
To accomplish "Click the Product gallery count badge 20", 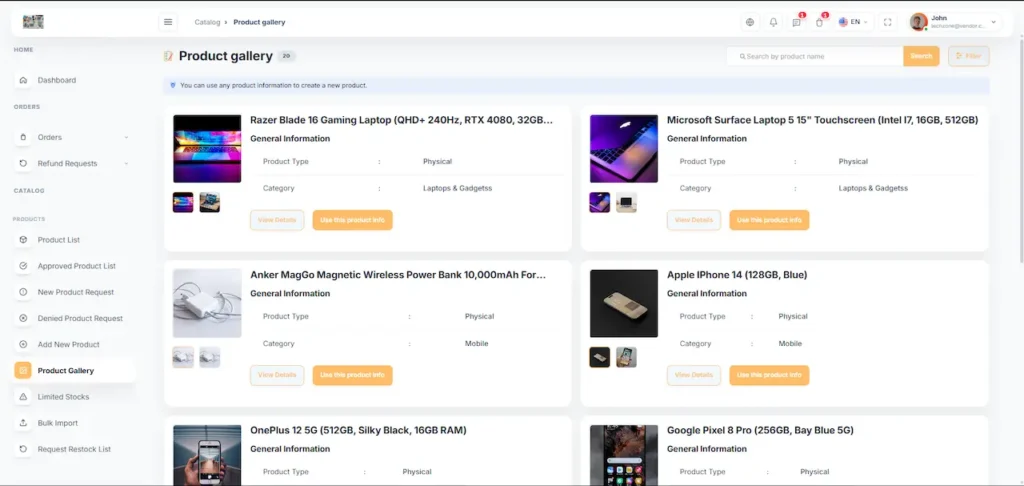I will (x=286, y=56).
